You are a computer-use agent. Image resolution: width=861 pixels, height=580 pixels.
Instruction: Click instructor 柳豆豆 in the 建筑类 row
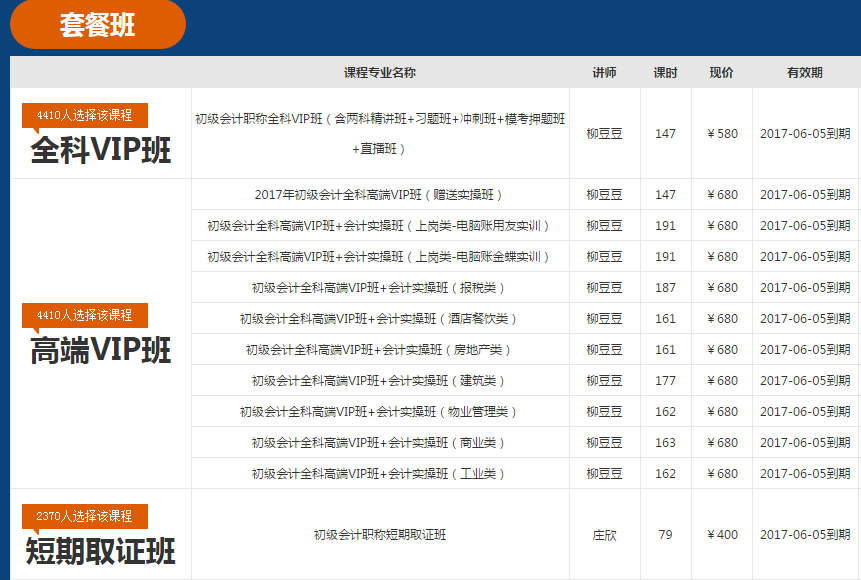click(x=605, y=381)
